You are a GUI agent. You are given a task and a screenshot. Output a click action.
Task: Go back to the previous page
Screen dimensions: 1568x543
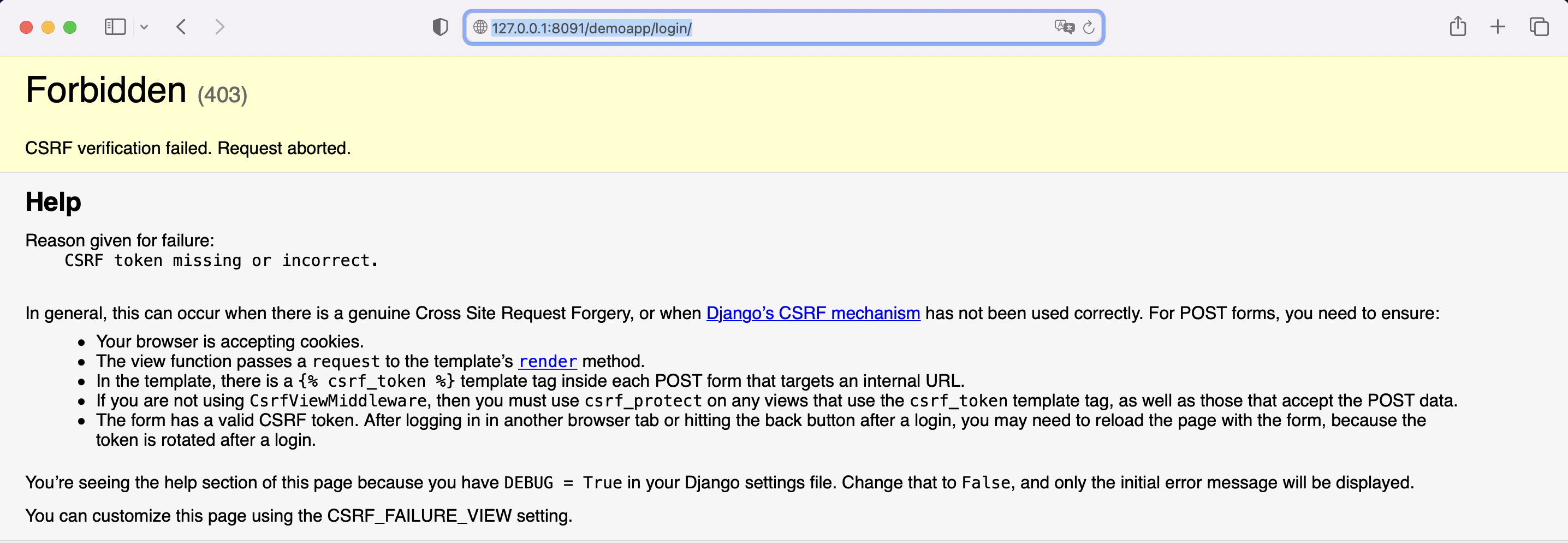click(x=181, y=27)
